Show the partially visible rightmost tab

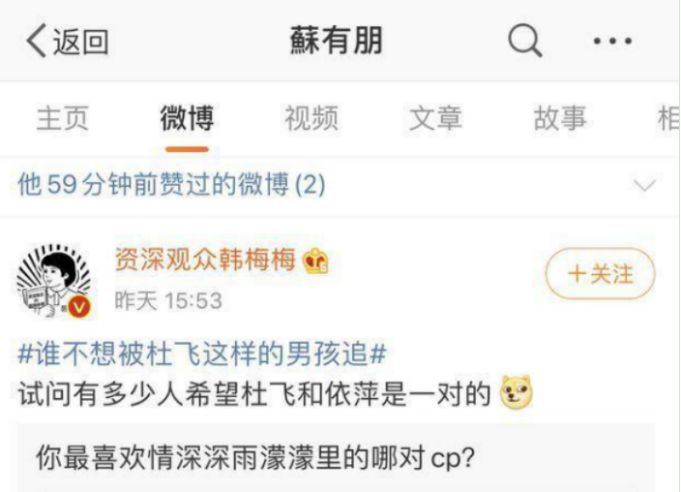pyautogui.click(x=669, y=118)
